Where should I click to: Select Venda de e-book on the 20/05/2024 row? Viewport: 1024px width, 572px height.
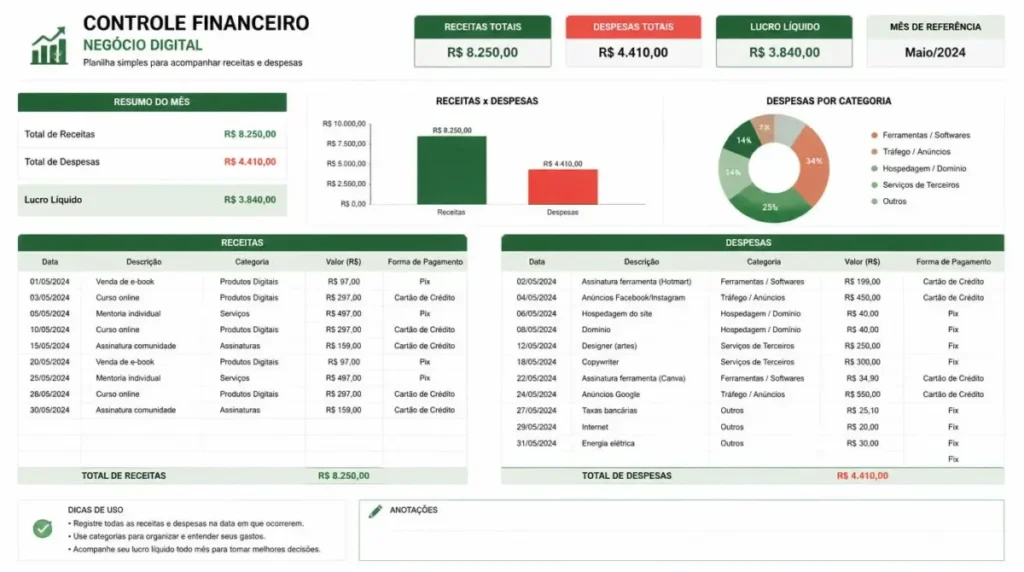click(125, 362)
